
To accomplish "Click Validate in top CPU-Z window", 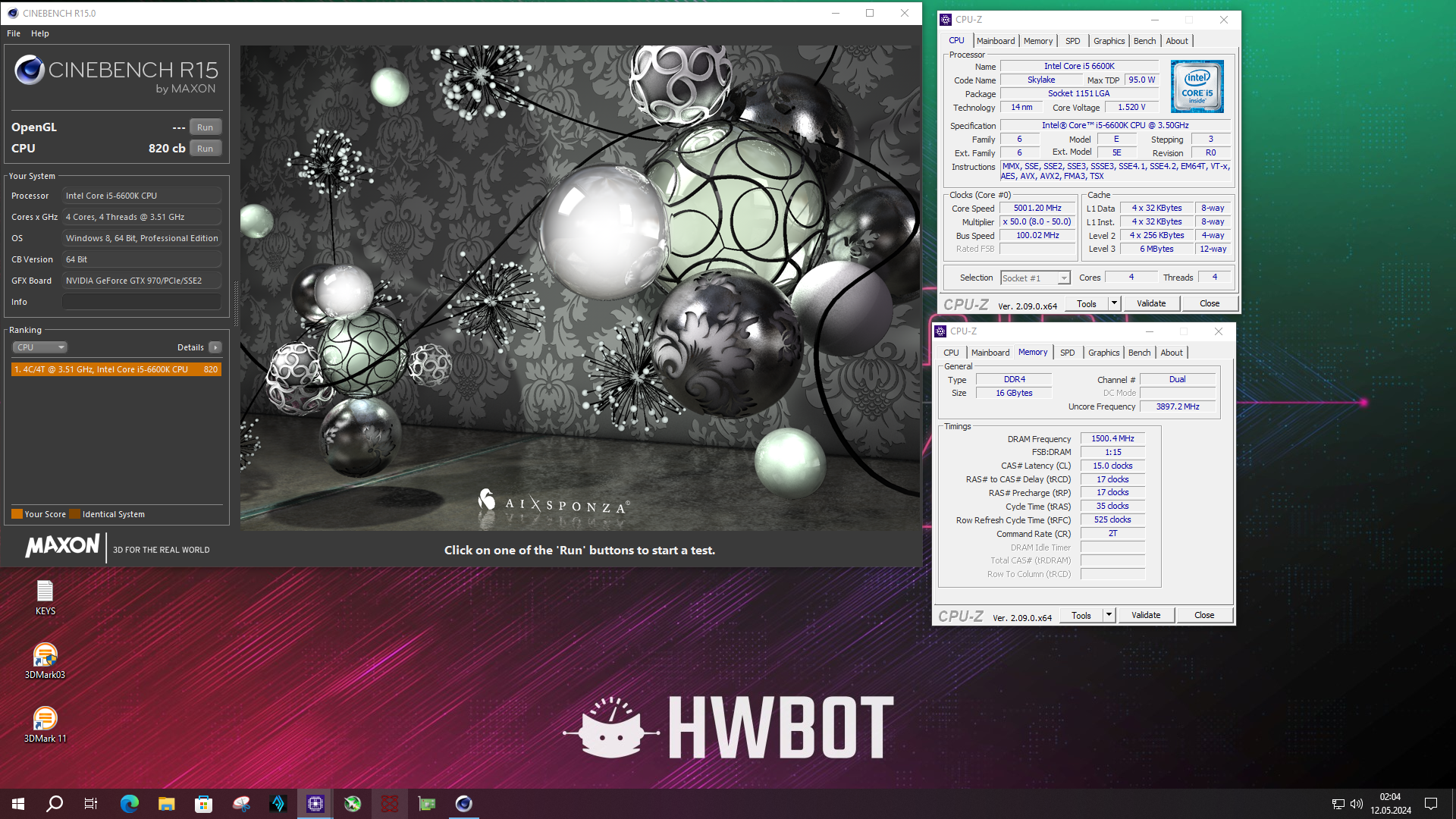I will (1151, 303).
